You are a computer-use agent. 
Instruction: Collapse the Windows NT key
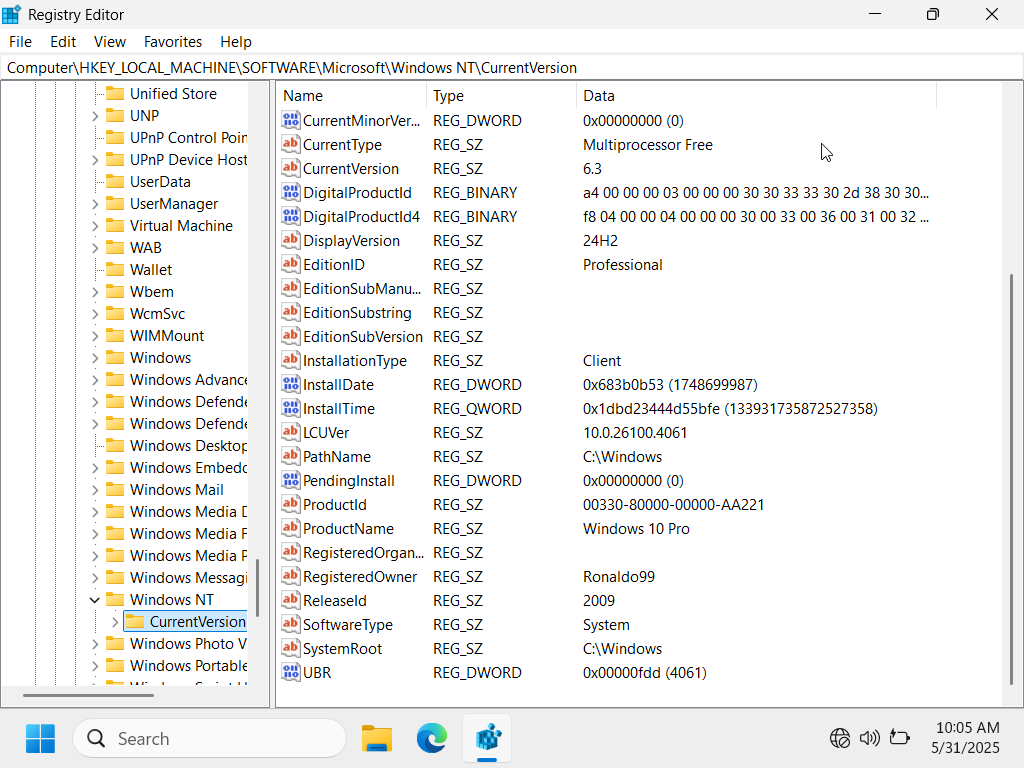(95, 600)
